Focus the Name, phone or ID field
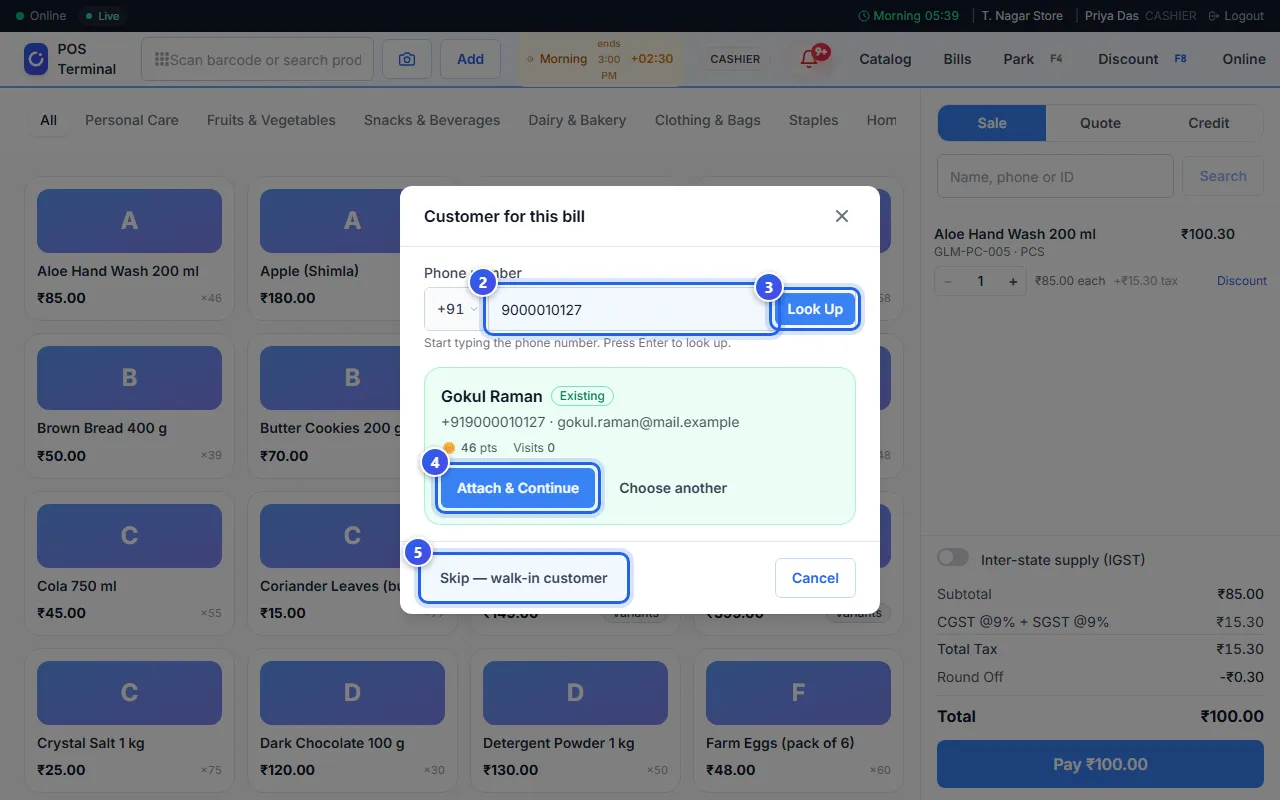This screenshot has height=800, width=1280. pos(1055,176)
